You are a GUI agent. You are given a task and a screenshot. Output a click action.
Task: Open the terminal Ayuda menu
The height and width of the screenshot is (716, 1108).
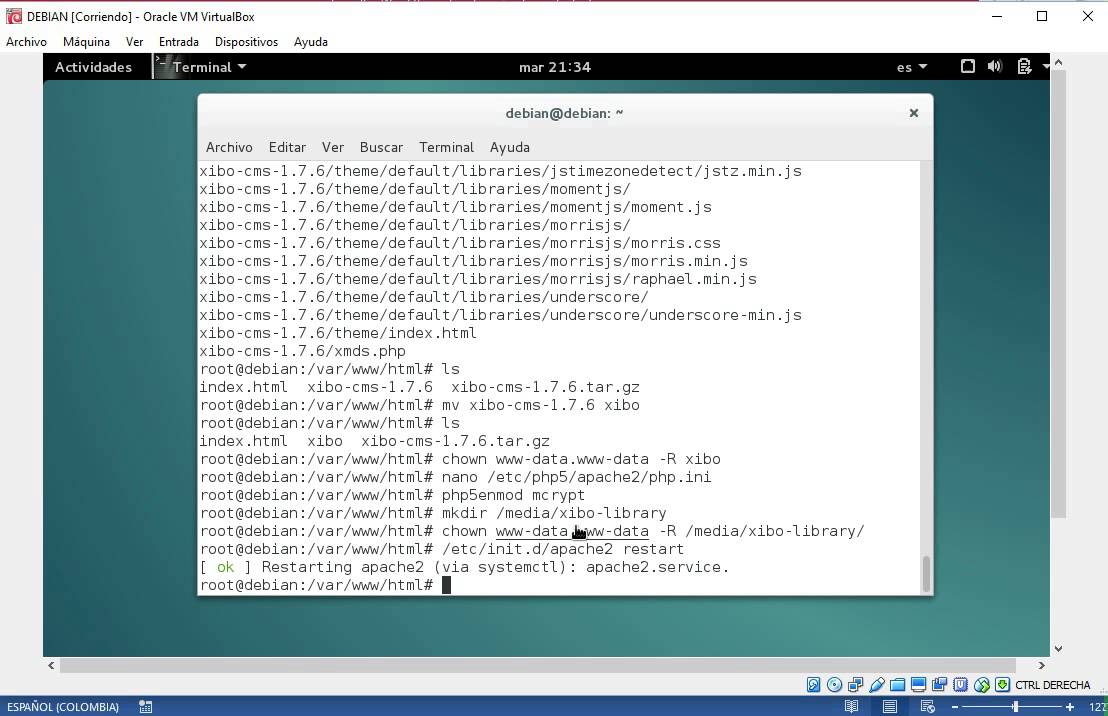click(x=509, y=147)
